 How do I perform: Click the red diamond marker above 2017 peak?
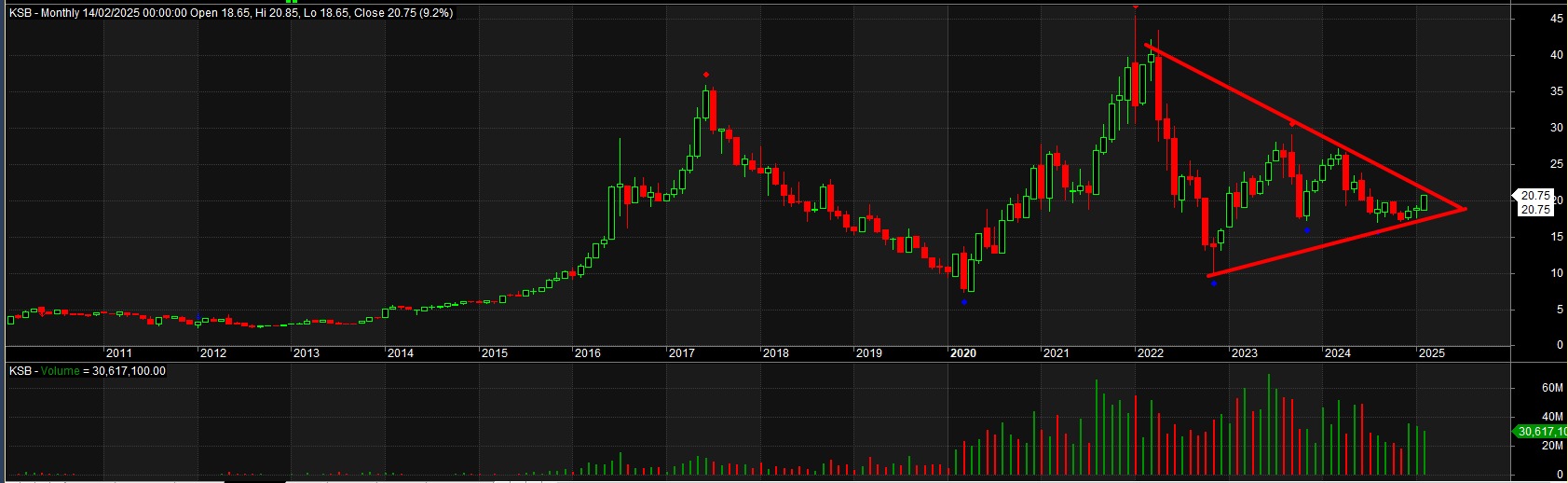point(706,75)
